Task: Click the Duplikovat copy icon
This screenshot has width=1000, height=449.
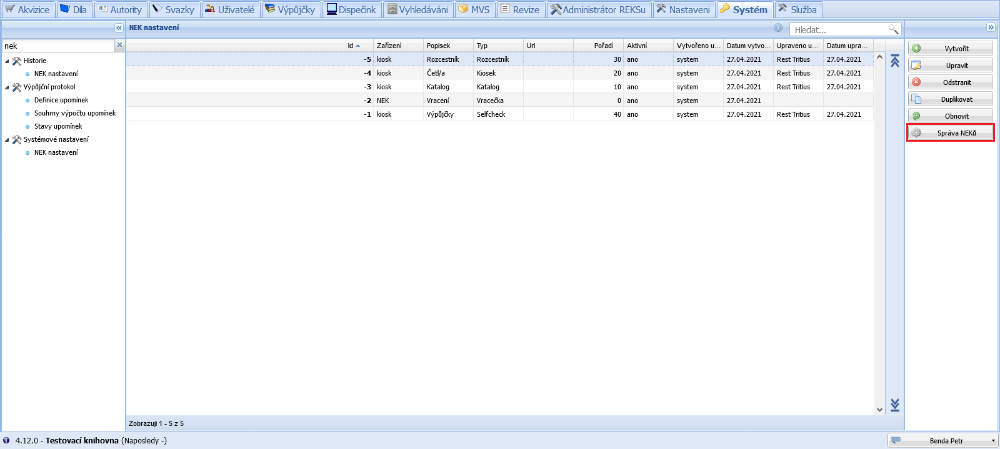Action: pos(917,99)
